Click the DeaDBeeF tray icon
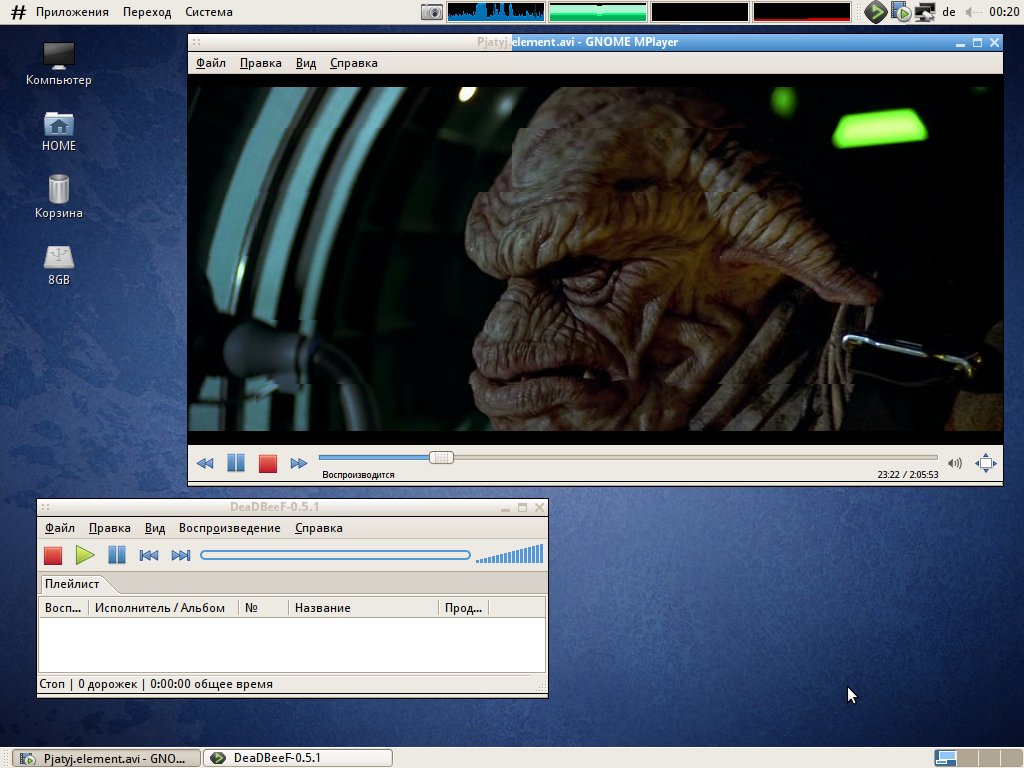The width and height of the screenshot is (1024, 768). 875,12
